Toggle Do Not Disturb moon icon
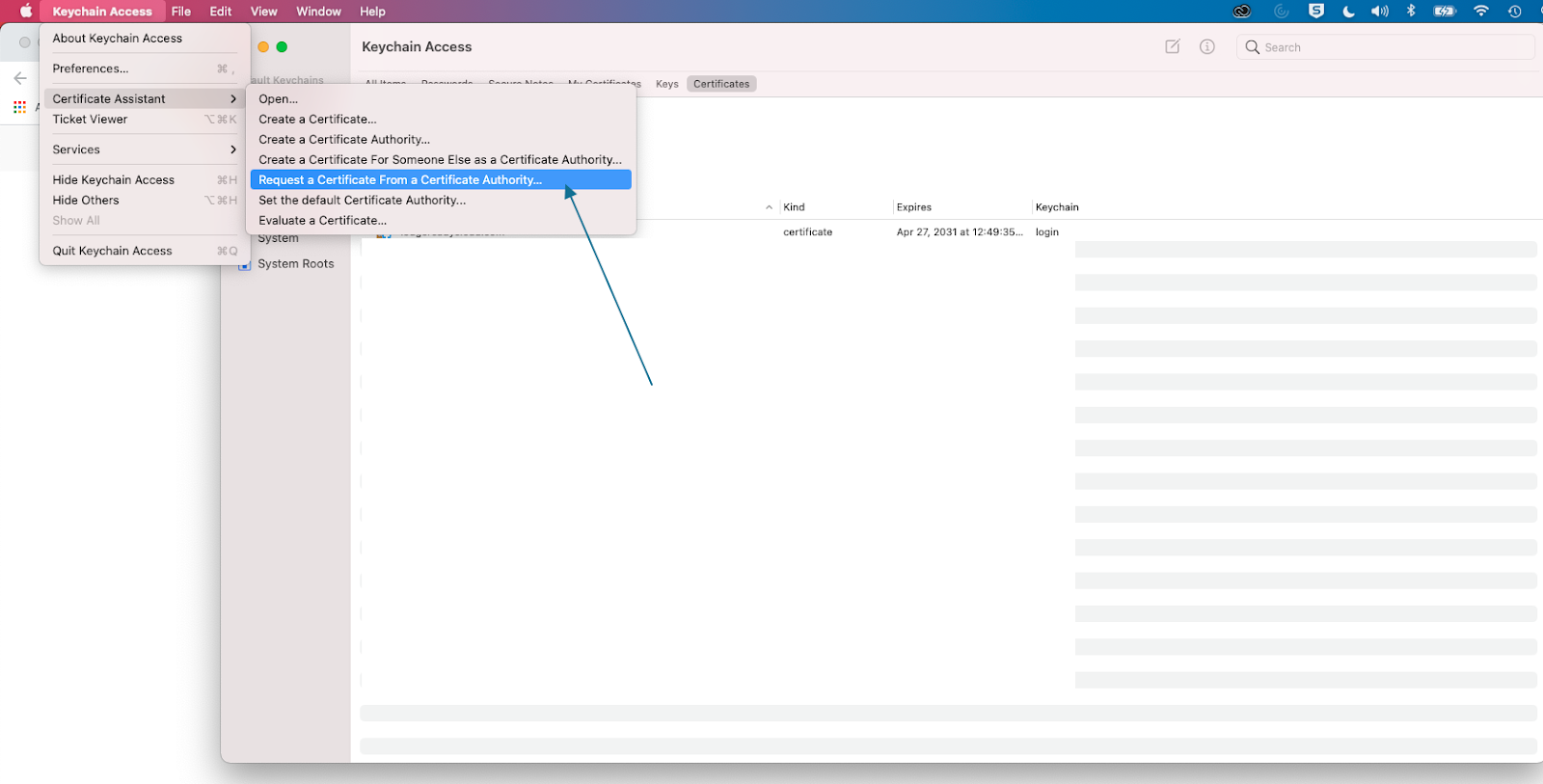Image resolution: width=1543 pixels, height=784 pixels. click(x=1348, y=12)
